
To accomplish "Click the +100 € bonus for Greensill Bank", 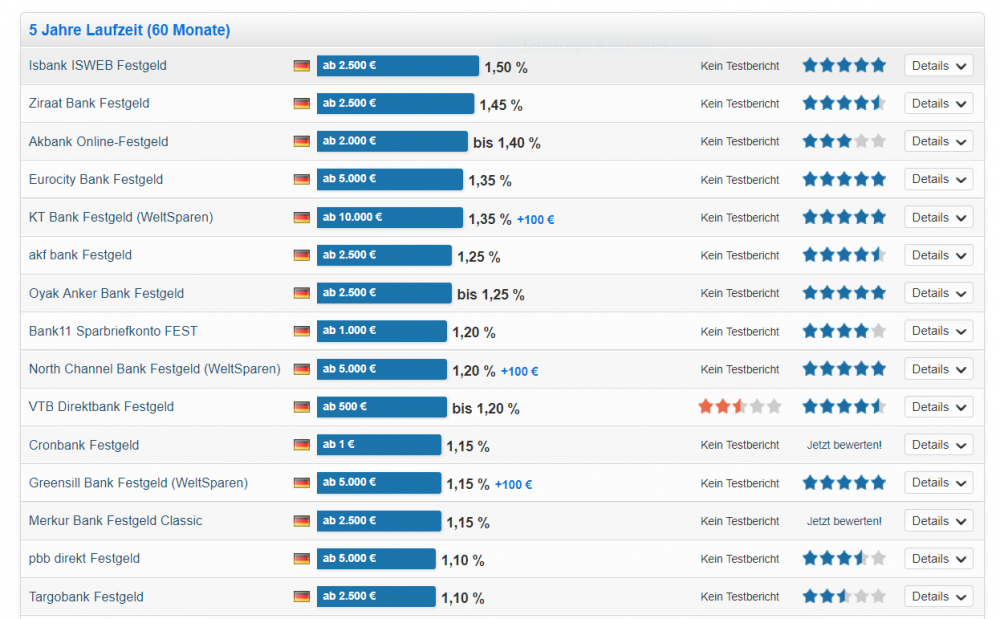I will click(x=513, y=484).
